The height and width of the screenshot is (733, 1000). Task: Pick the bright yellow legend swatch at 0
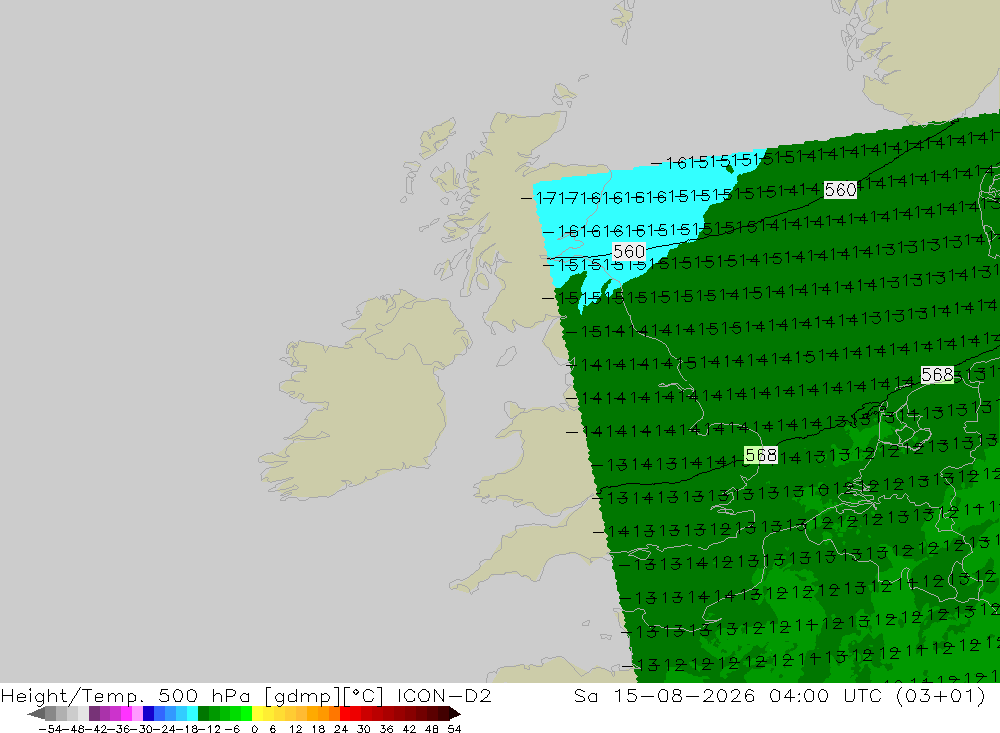click(x=258, y=714)
